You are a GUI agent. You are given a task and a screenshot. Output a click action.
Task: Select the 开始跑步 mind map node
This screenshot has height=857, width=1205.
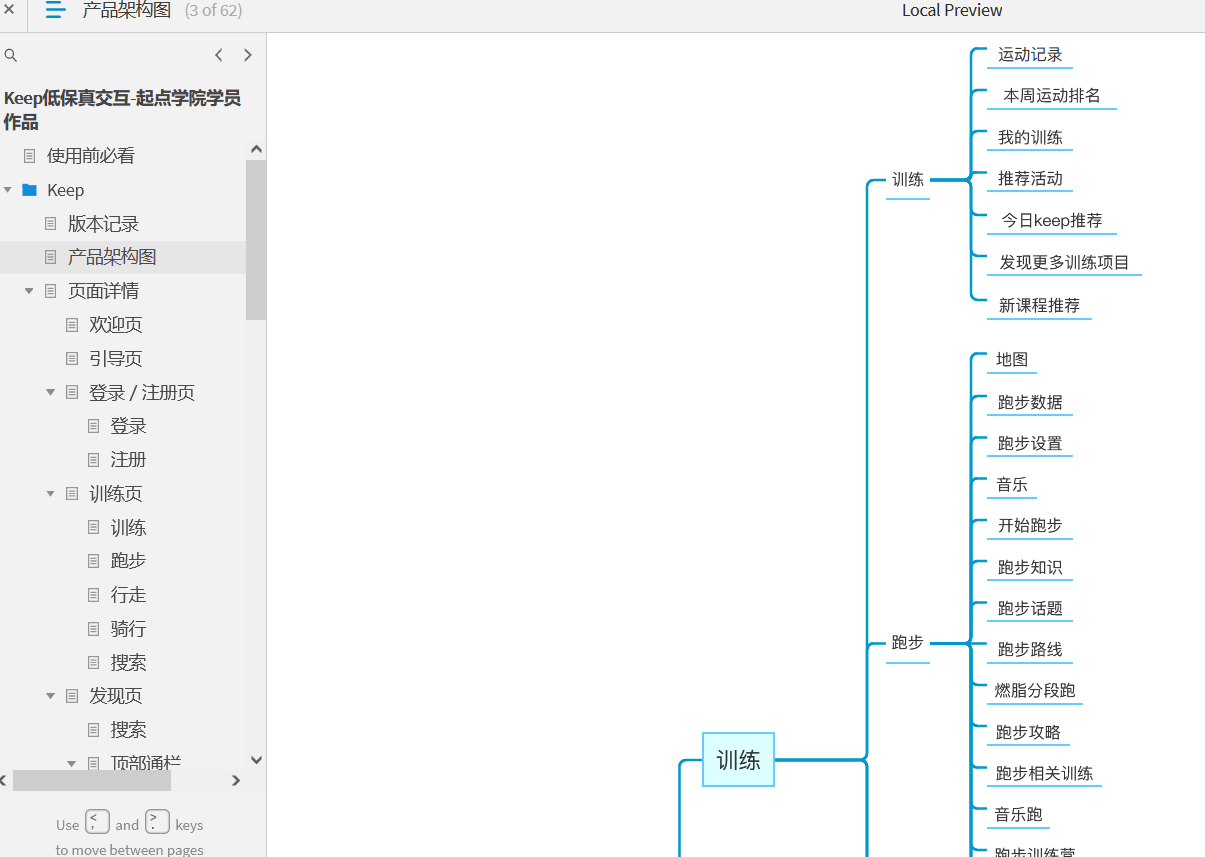(x=1030, y=526)
